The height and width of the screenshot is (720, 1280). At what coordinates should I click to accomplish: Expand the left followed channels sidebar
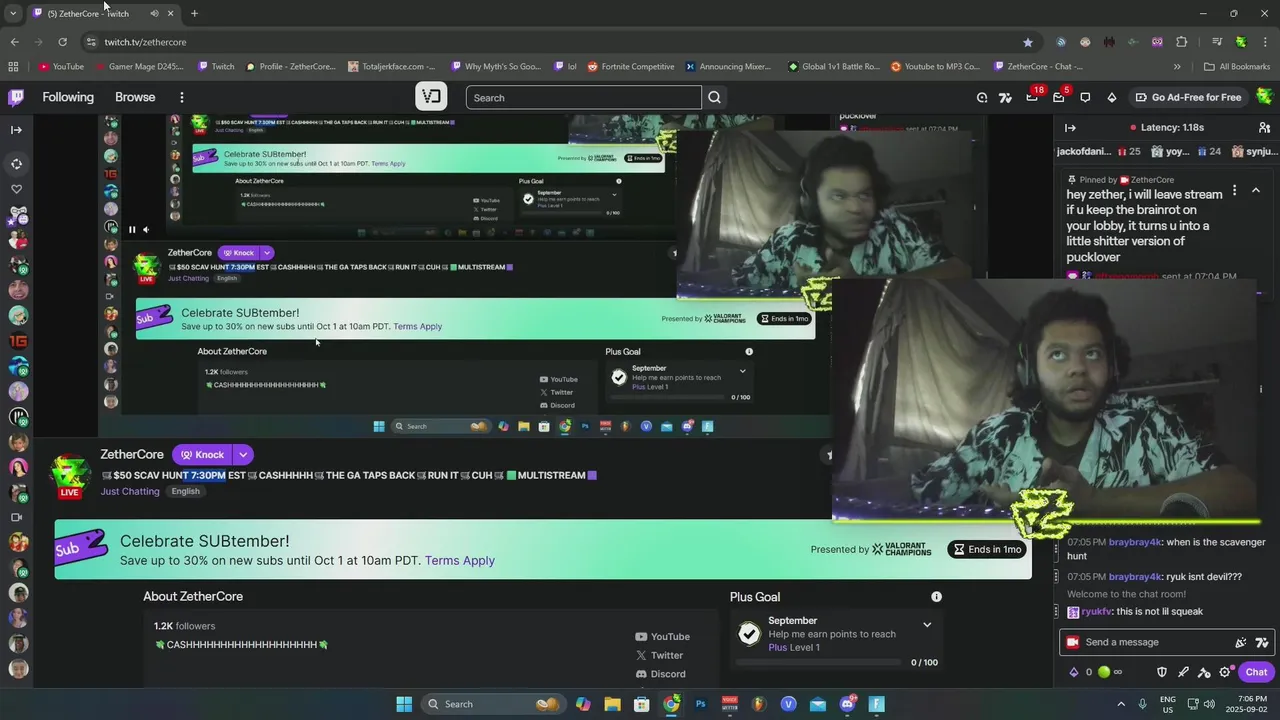point(16,129)
